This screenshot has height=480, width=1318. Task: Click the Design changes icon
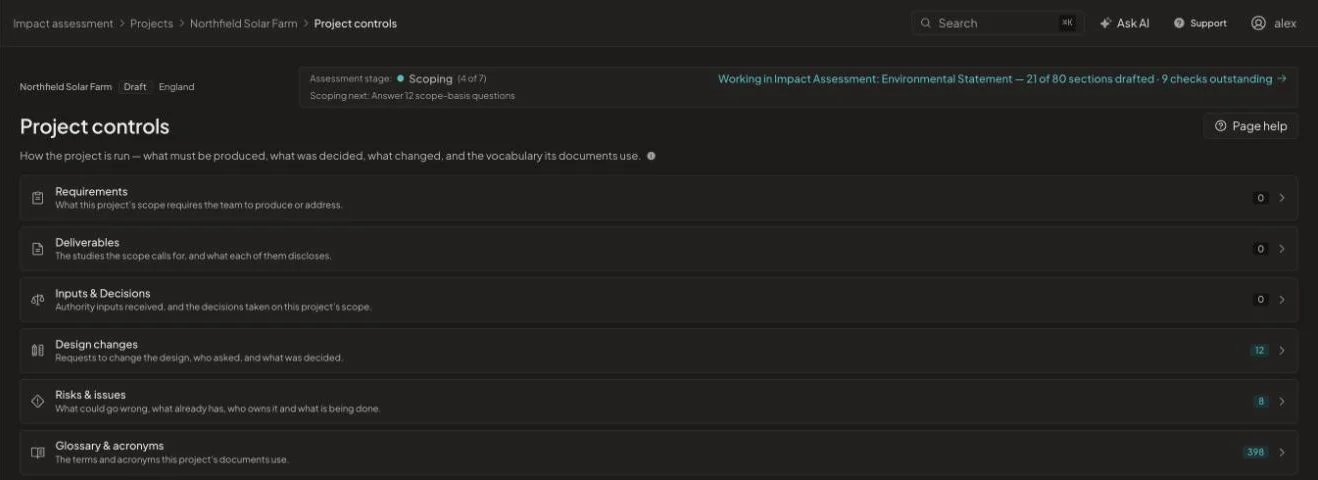(x=38, y=351)
